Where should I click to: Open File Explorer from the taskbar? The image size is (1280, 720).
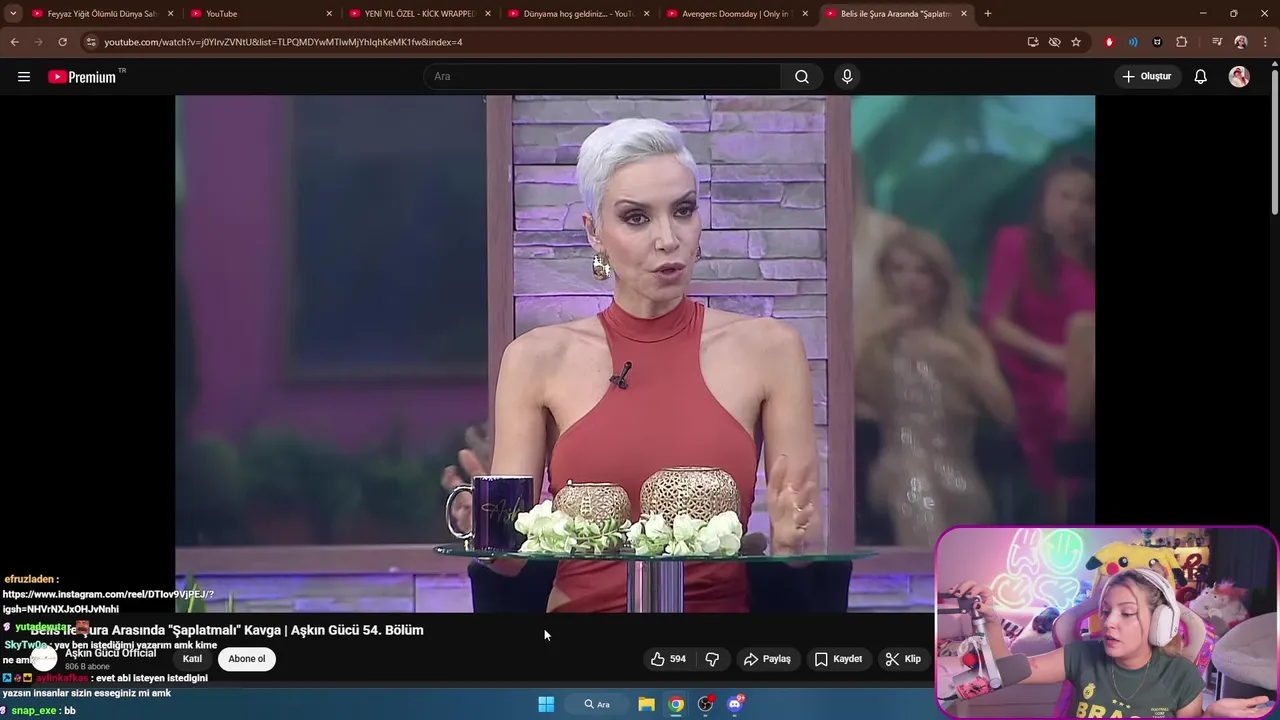click(x=647, y=704)
